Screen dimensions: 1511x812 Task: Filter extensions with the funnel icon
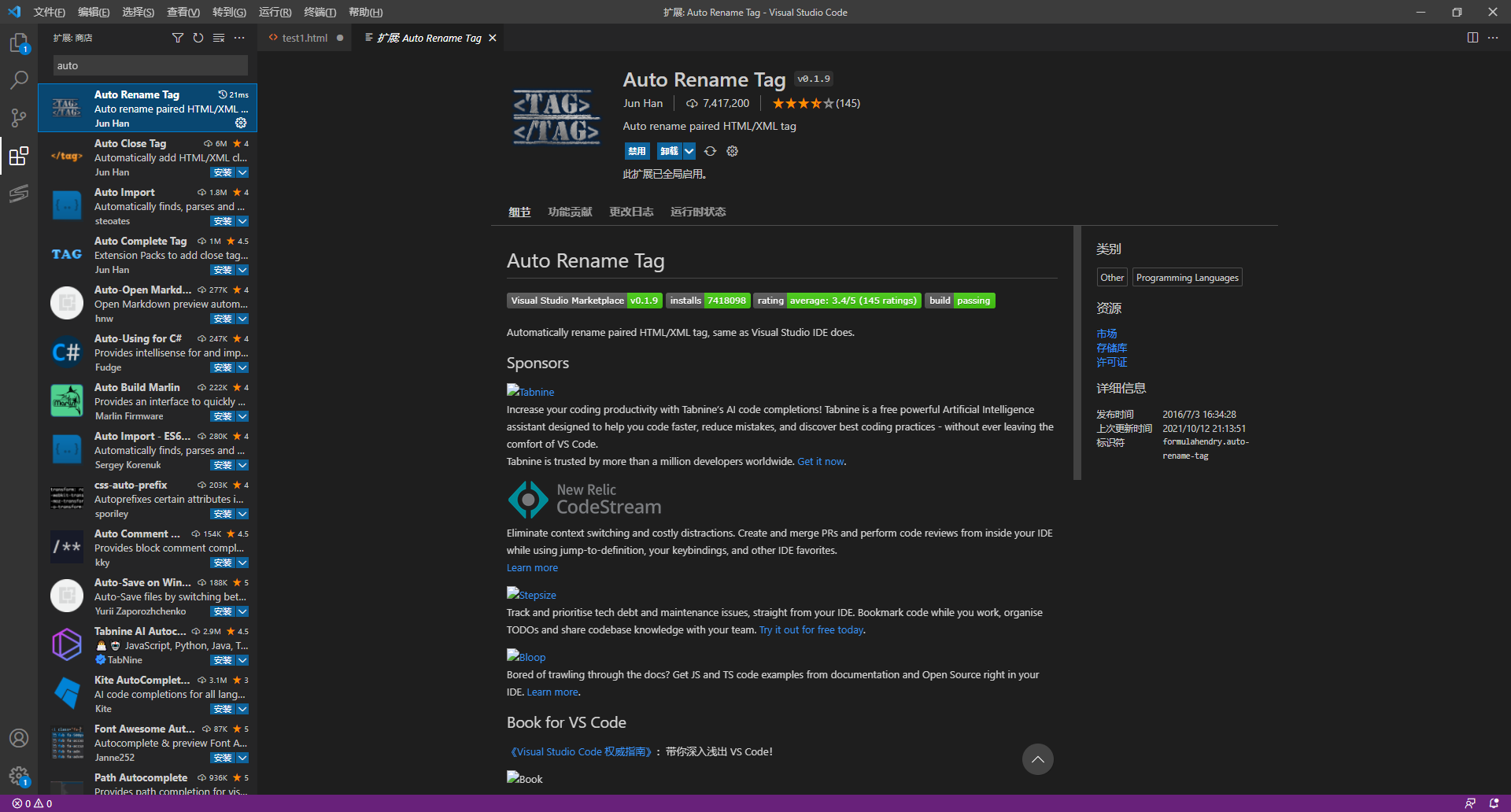tap(178, 38)
